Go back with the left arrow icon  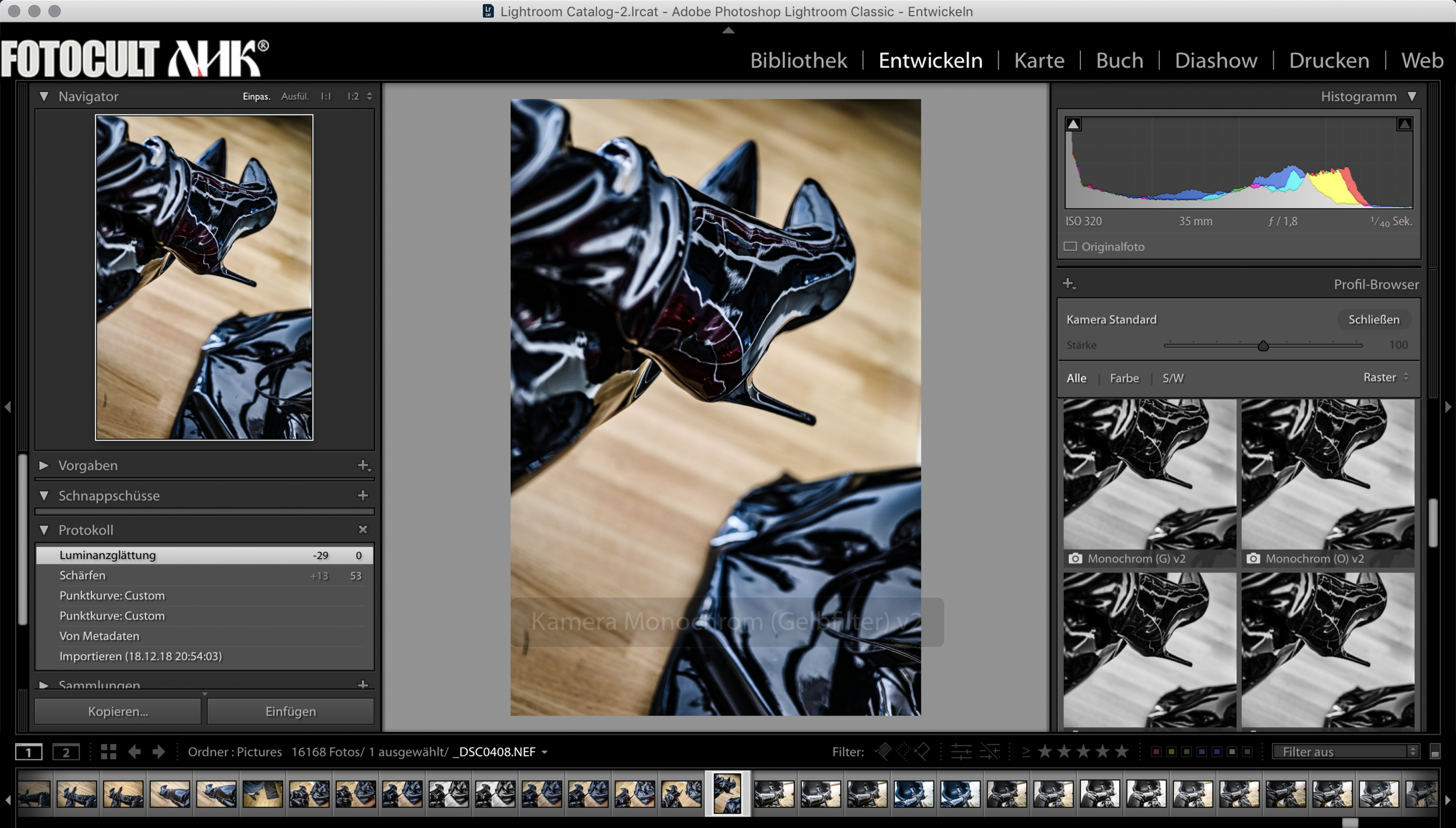135,752
